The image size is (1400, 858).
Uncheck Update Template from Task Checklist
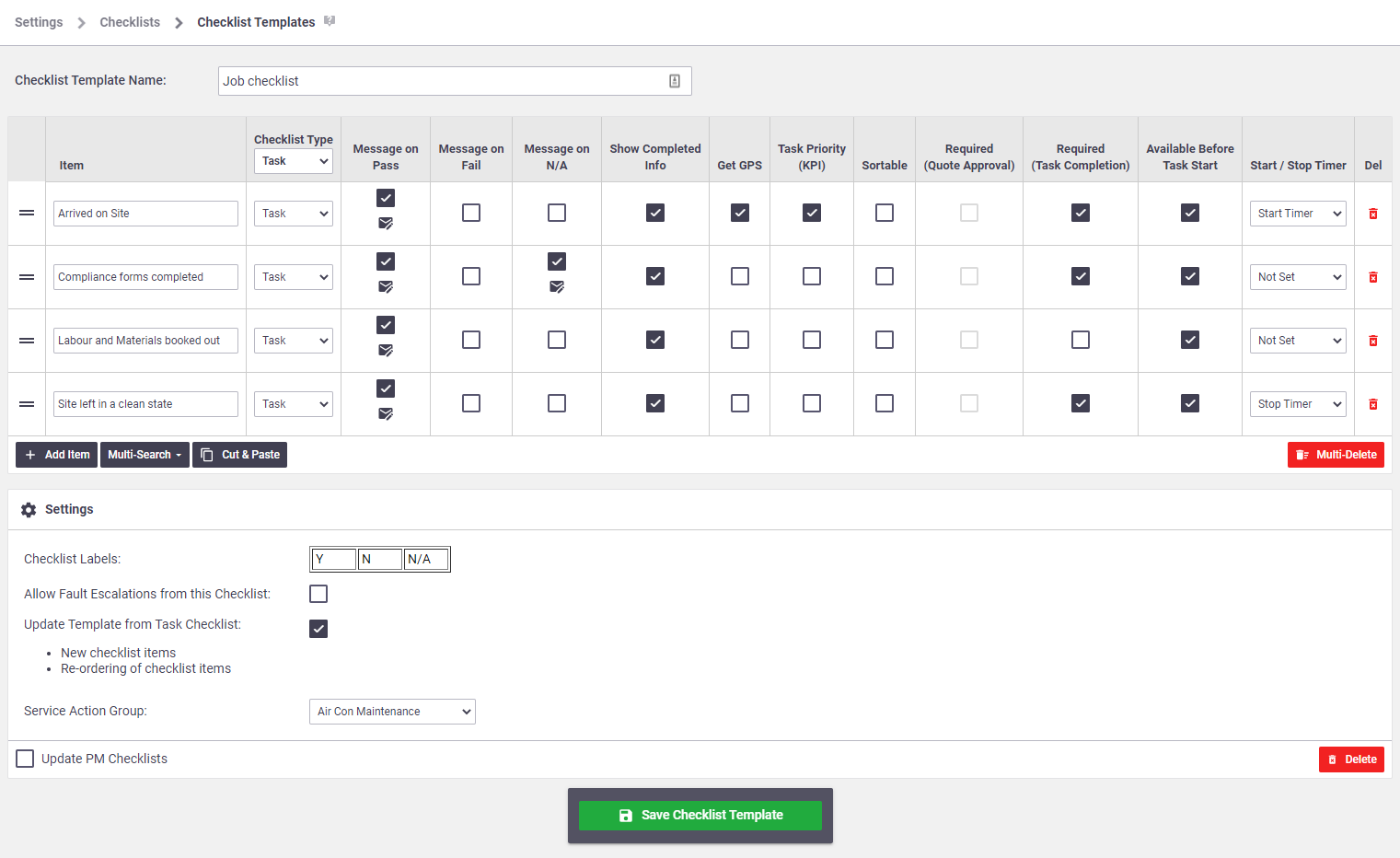(x=318, y=629)
